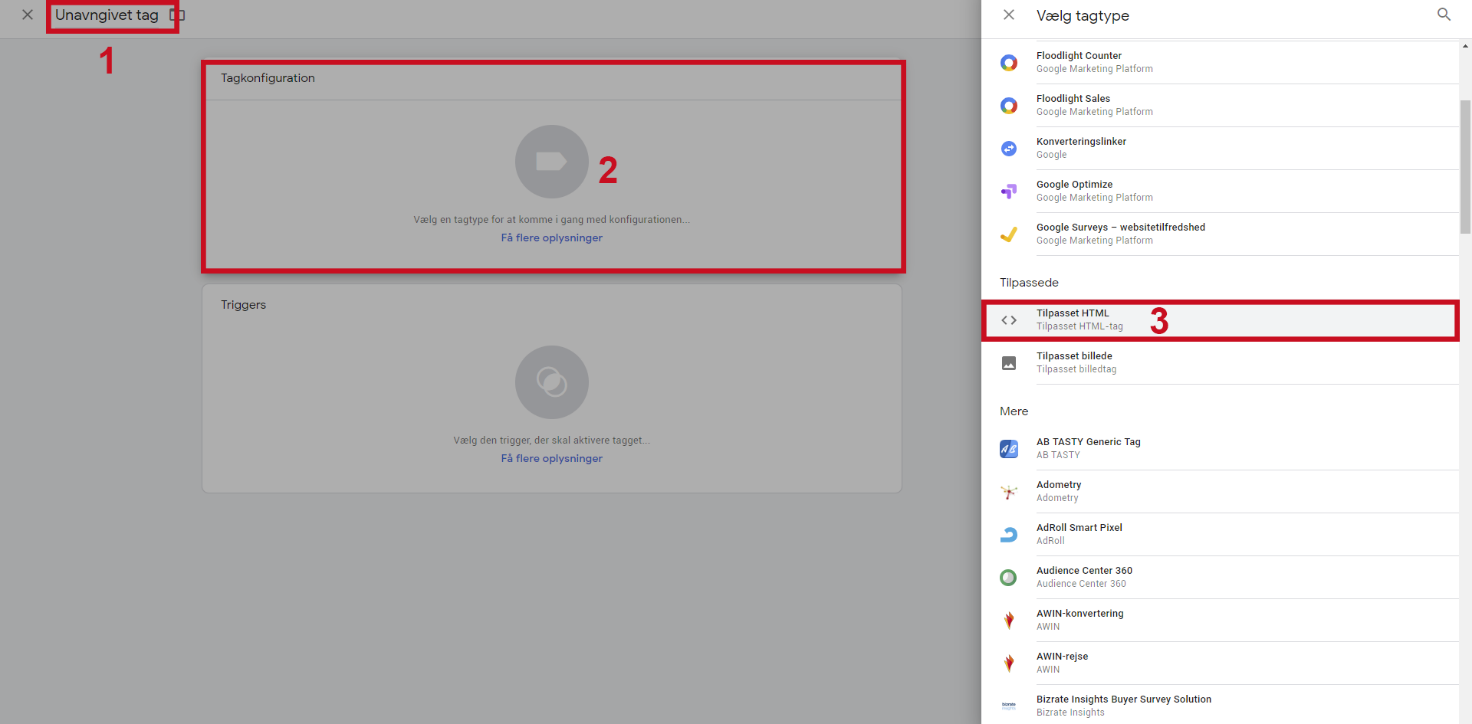The image size is (1472, 724).
Task: Select AB TASTY Generic Tag
Action: pos(1088,448)
